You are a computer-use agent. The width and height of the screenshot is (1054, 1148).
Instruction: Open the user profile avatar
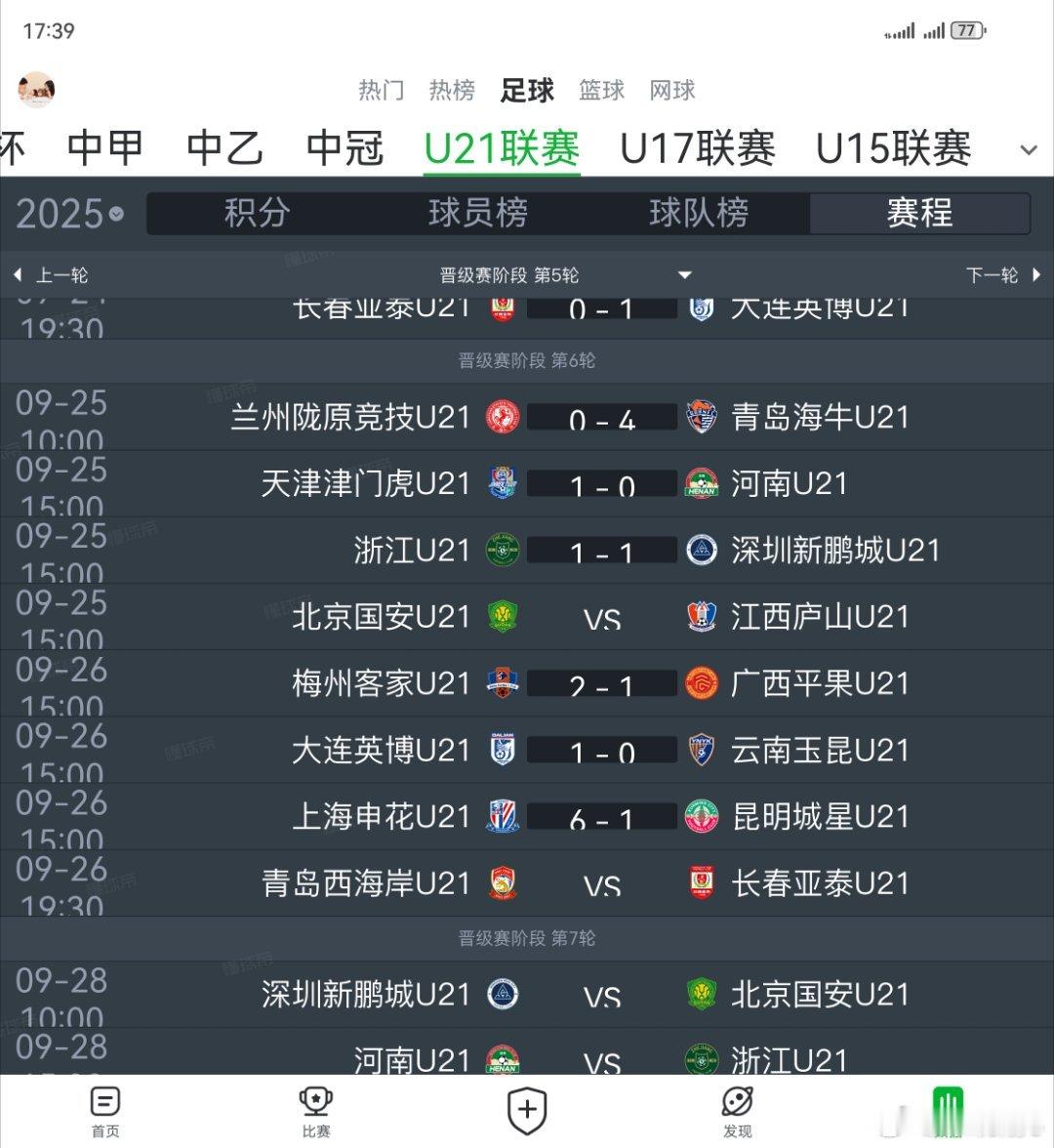point(36,90)
